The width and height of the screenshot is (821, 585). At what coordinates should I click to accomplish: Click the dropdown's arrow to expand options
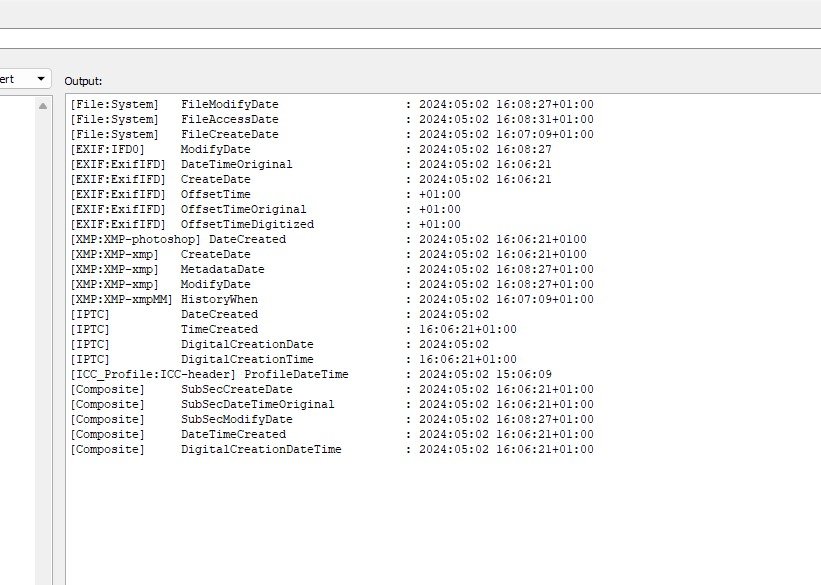pyautogui.click(x=40, y=78)
